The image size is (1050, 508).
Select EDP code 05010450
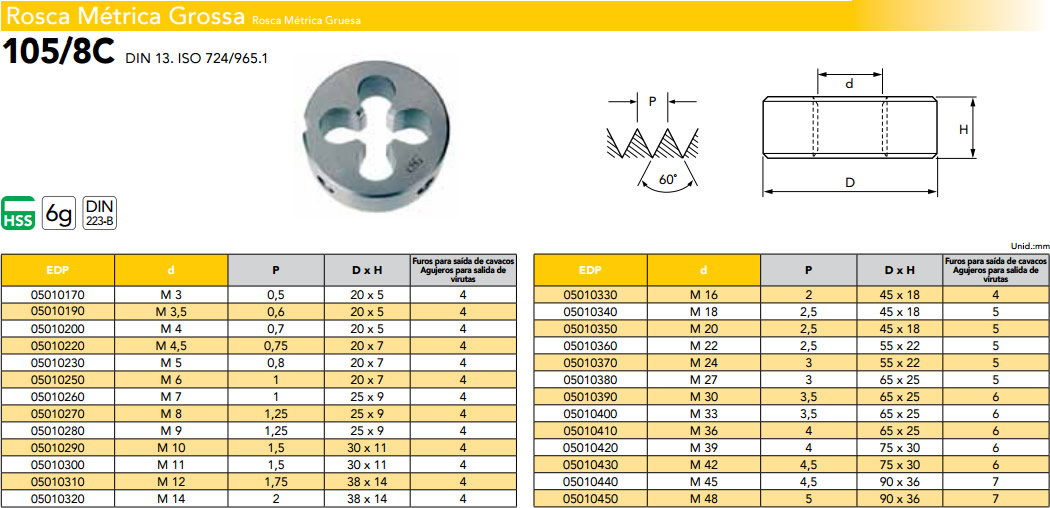click(591, 498)
